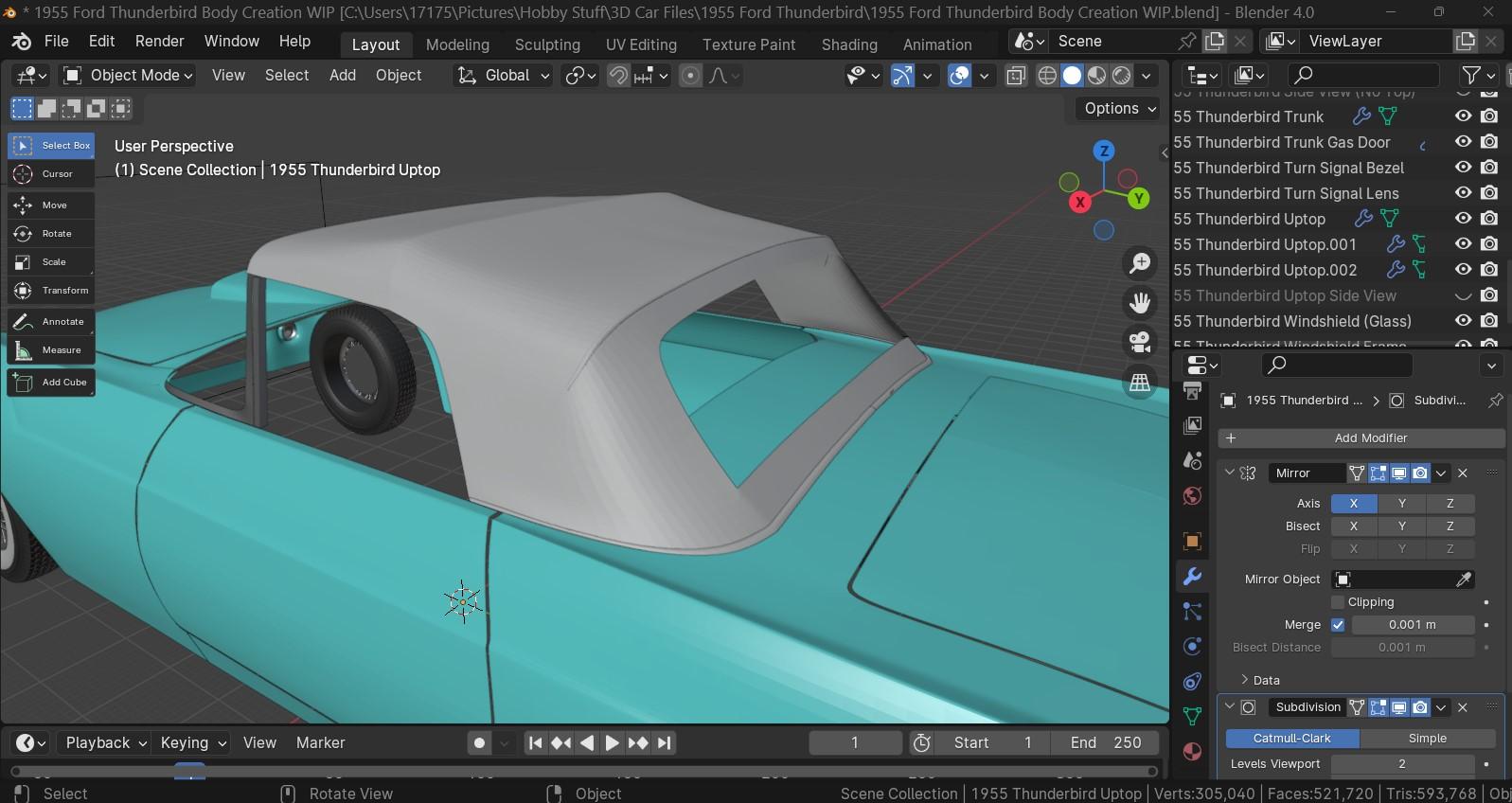Click the End frame 250 field

point(1104,743)
